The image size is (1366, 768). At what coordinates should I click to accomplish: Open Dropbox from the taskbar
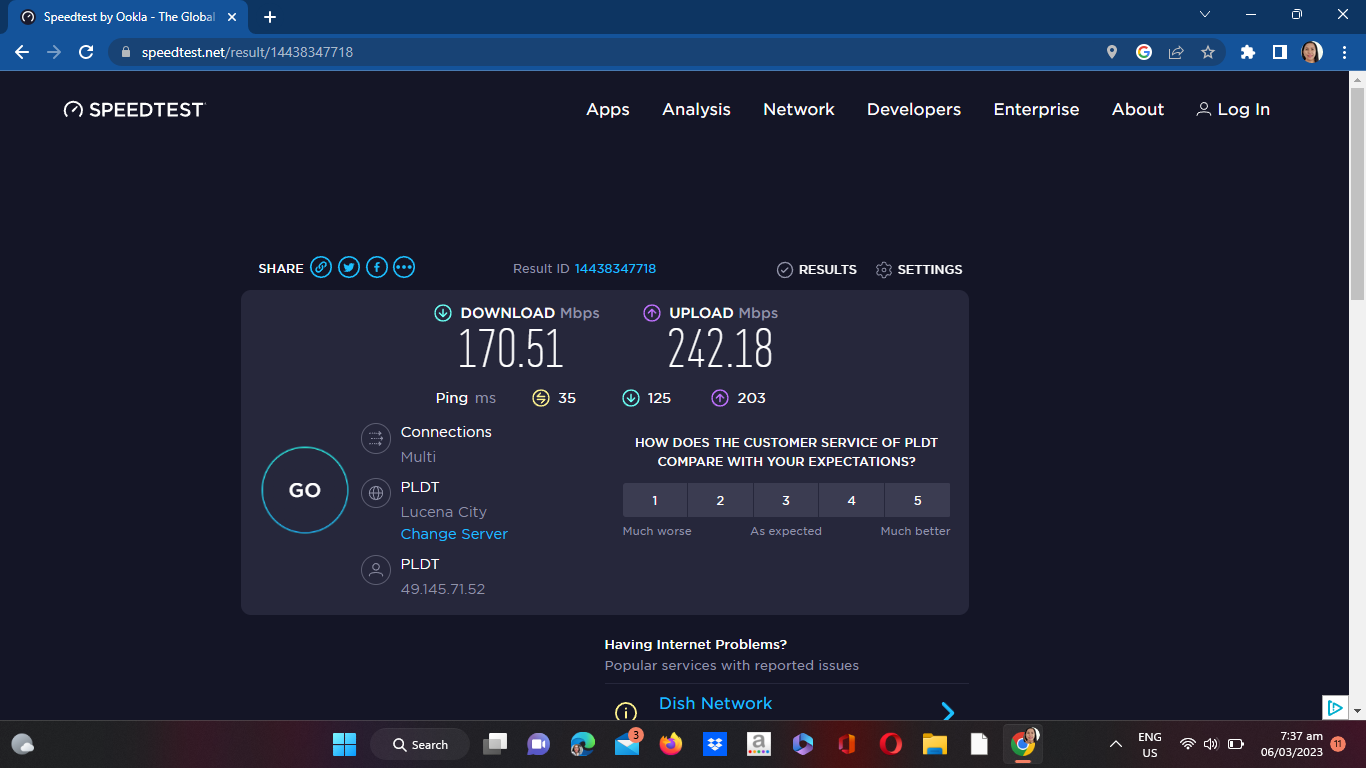[x=714, y=744]
